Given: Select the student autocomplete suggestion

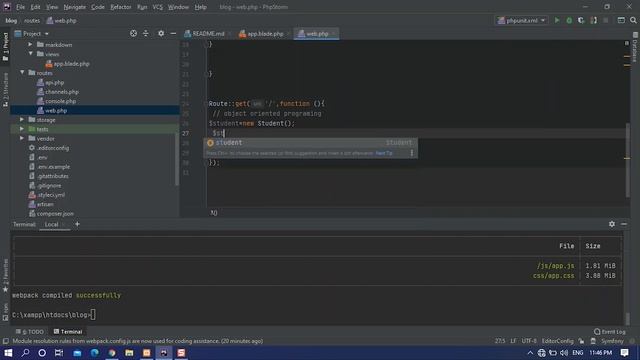Looking at the screenshot, I should pyautogui.click(x=311, y=142).
